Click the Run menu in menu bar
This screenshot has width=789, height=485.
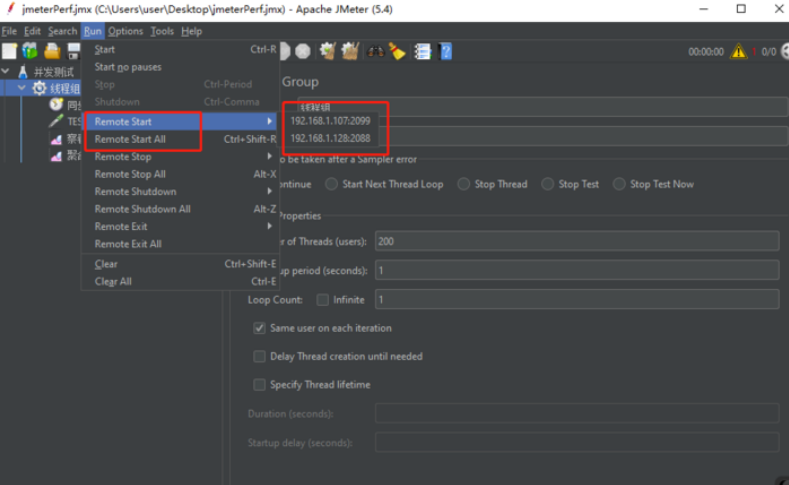tap(93, 31)
